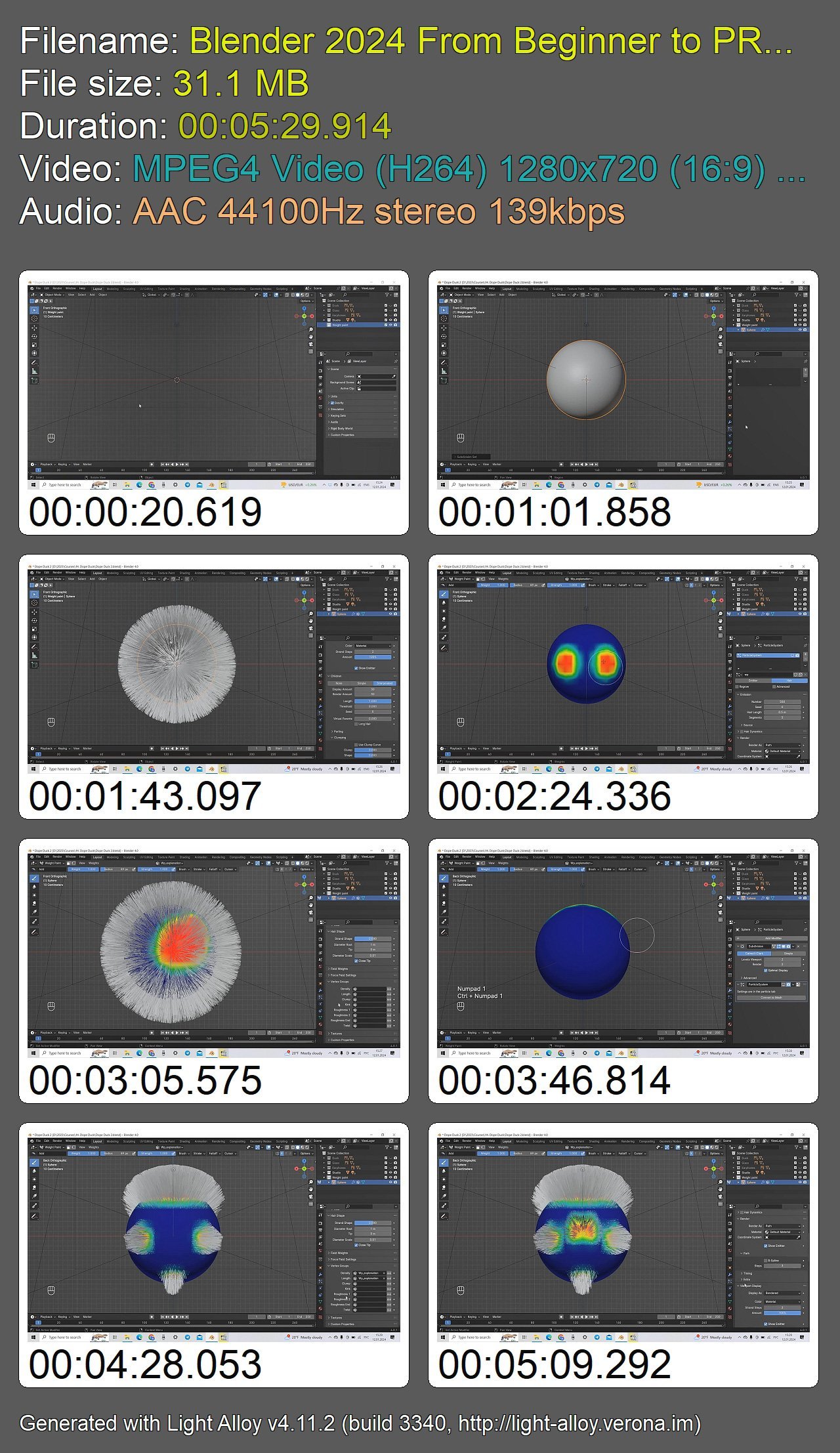This screenshot has width=840, height=1453.
Task: Click the timeline Play button in 00:00:20 frame
Action: click(177, 464)
